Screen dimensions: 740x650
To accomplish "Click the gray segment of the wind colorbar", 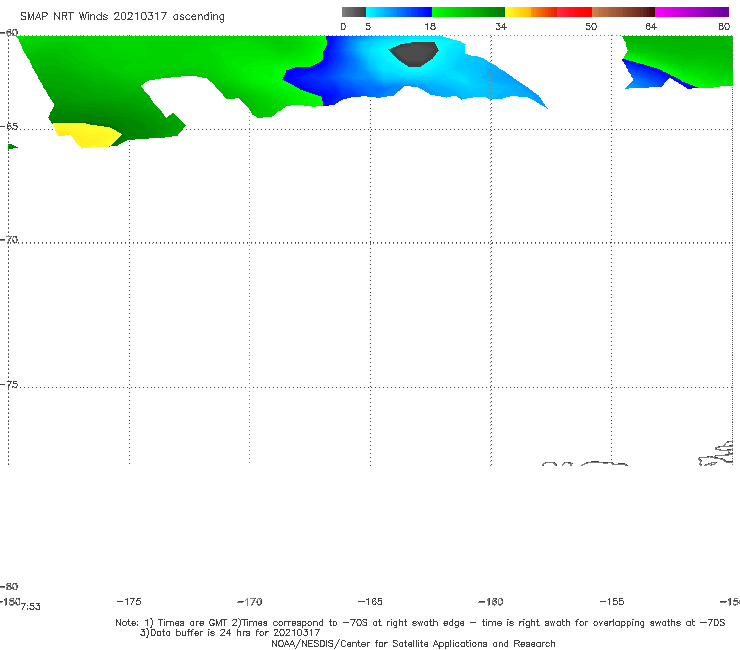I will click(x=353, y=12).
